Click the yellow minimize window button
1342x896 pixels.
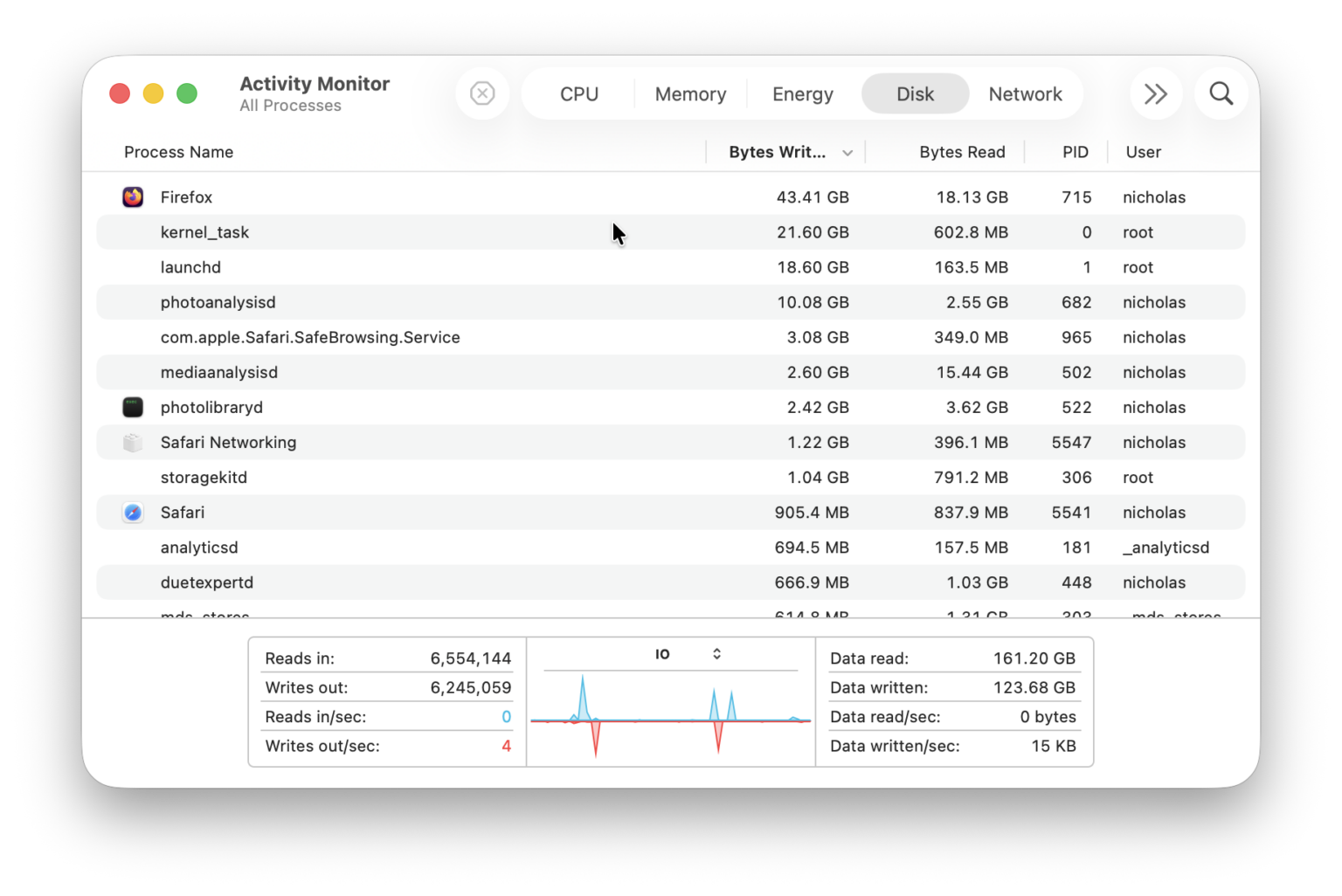pyautogui.click(x=153, y=93)
